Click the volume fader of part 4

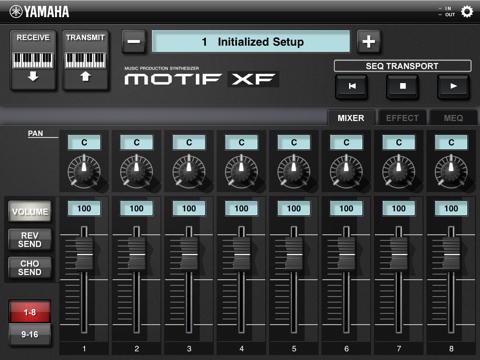point(241,254)
